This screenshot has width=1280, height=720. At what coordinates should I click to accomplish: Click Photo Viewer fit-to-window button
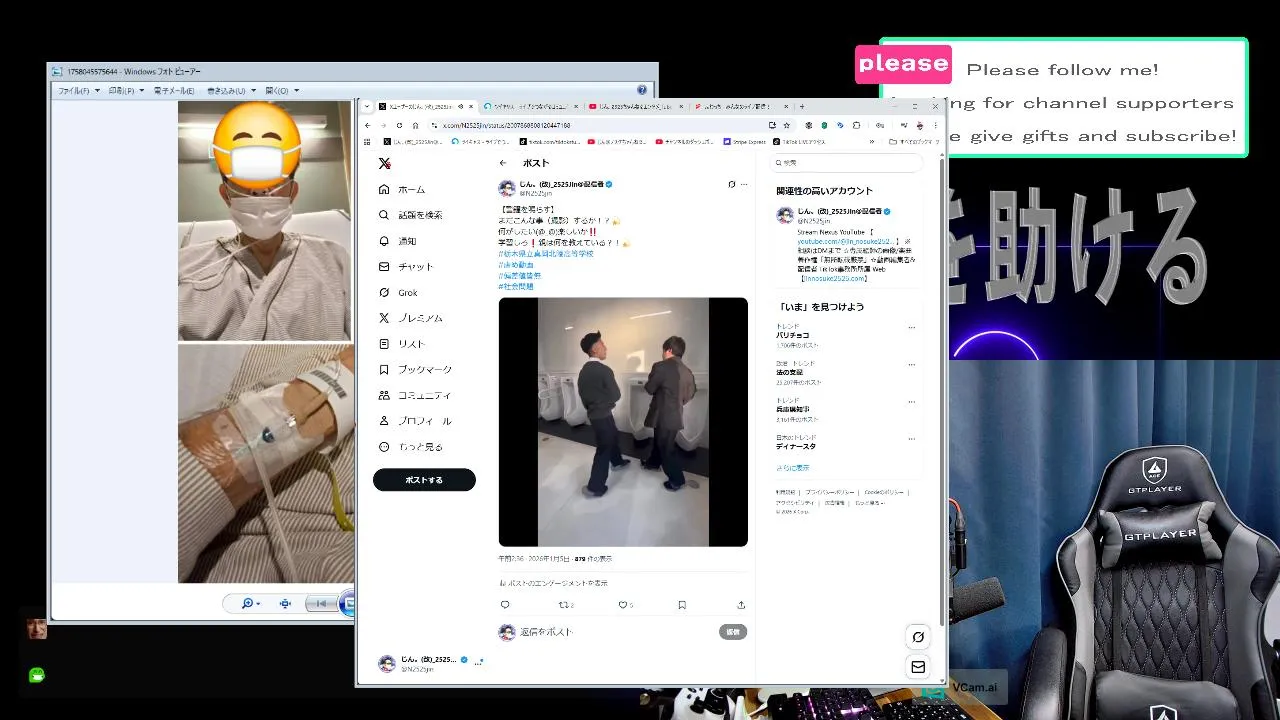point(286,603)
